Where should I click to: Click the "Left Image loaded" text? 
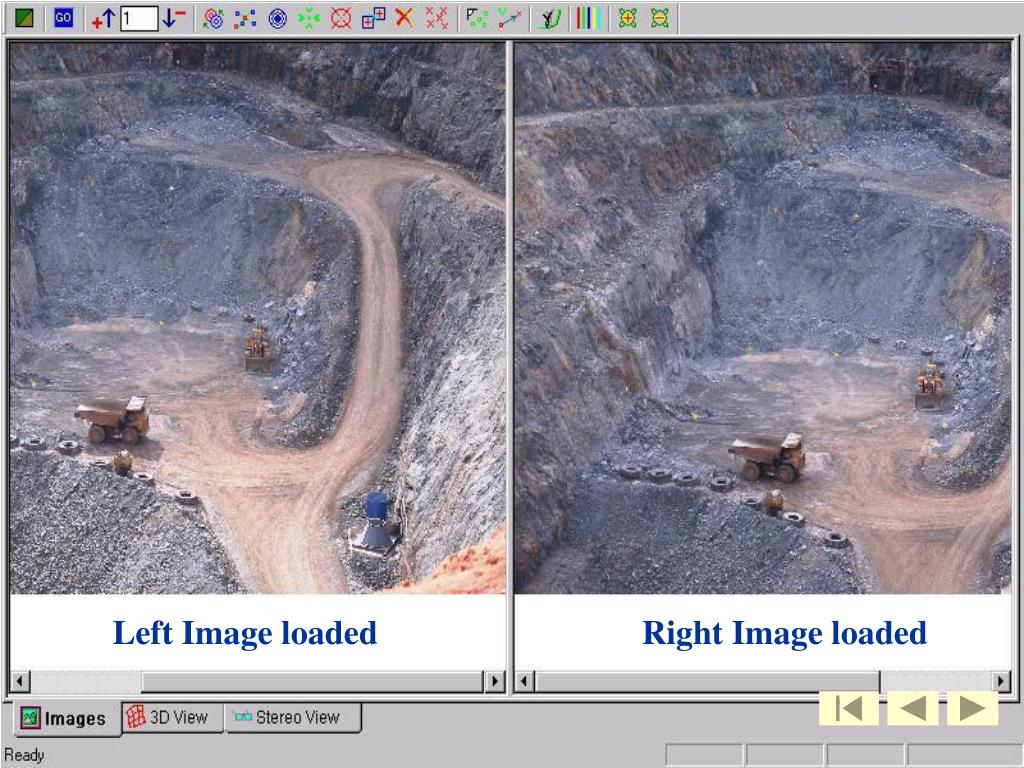click(x=245, y=633)
